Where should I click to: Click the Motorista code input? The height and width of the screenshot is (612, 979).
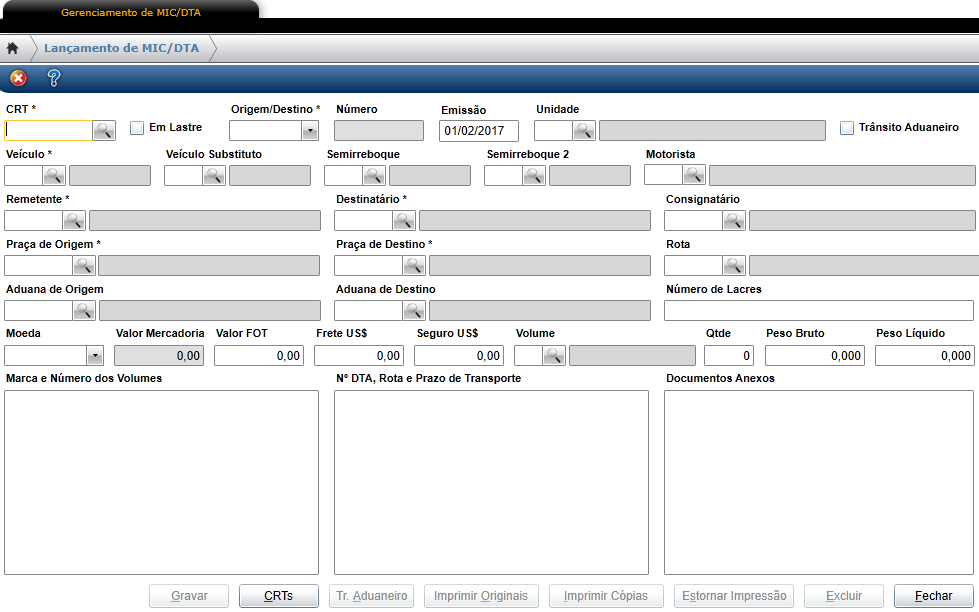pyautogui.click(x=664, y=175)
